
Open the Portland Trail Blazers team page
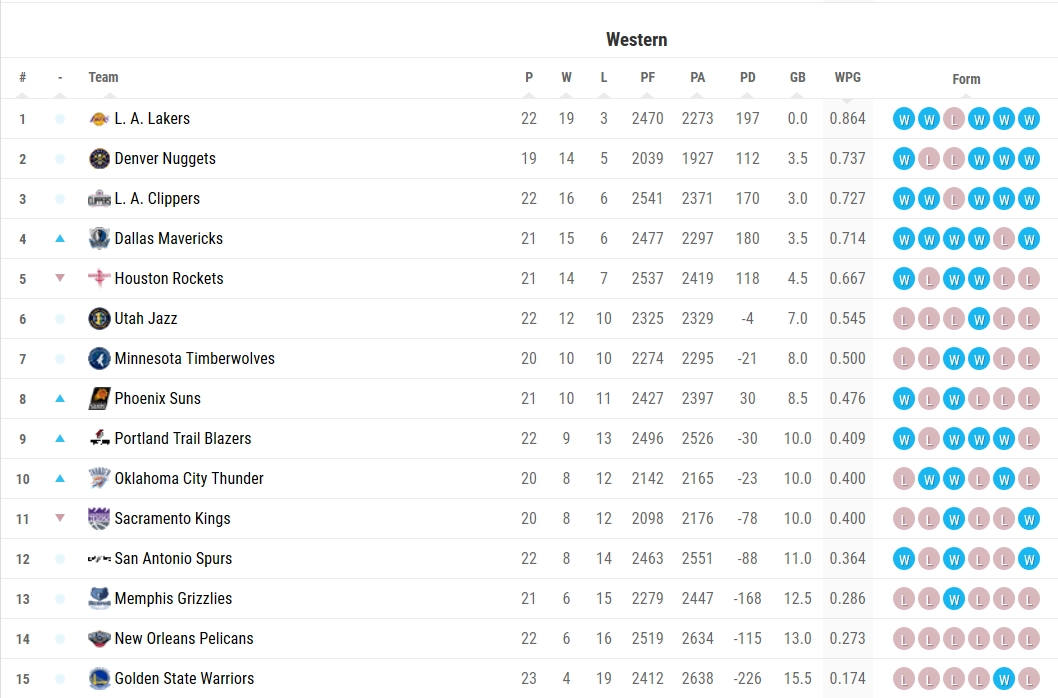click(x=183, y=439)
